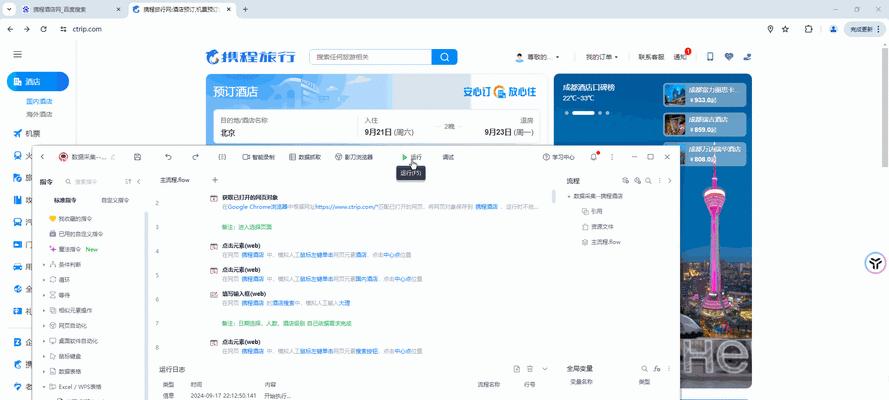889x400 pixels.
Task: Click the export log icon in 运行日志
Action: (517, 369)
